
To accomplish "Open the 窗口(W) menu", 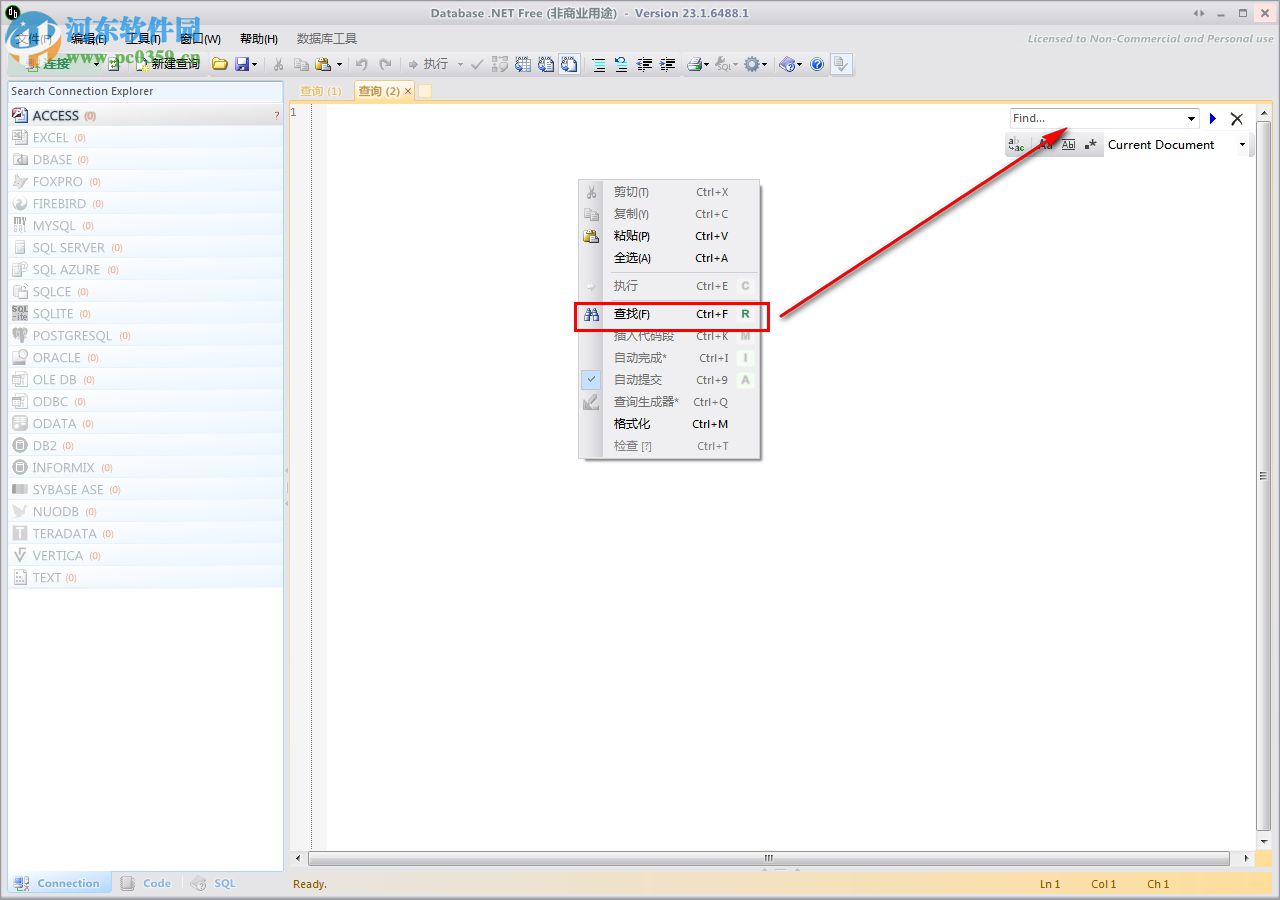I will pos(200,39).
